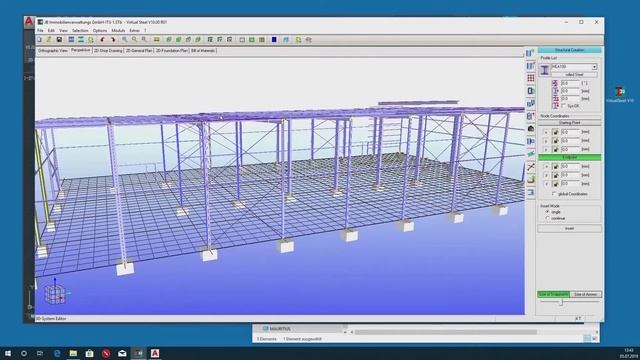Enable the global Coordinates checkbox

point(554,194)
